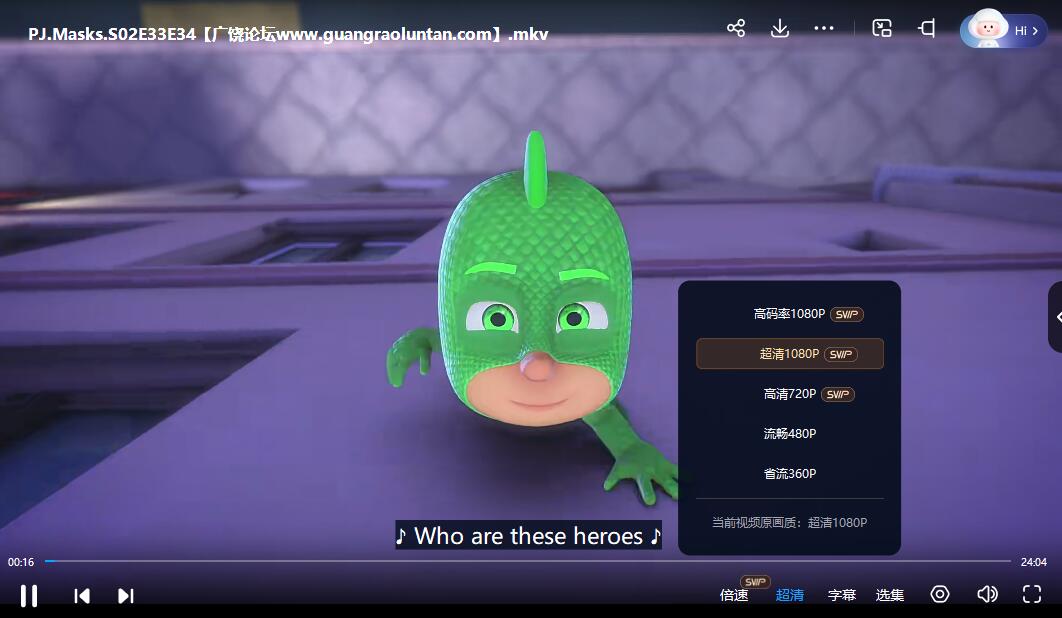
Task: Click the current time 00:16 label
Action: tap(21, 562)
